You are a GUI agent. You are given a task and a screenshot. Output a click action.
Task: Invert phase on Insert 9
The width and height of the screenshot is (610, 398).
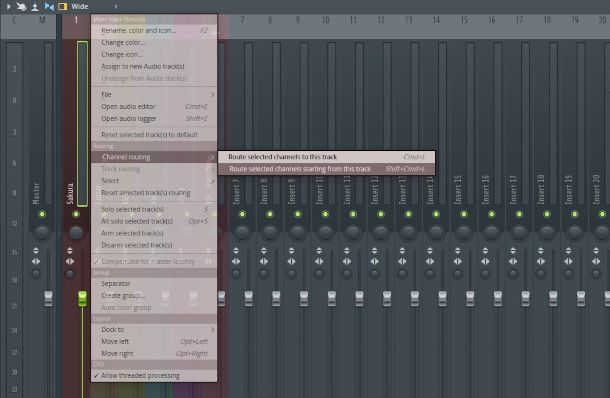[x=291, y=250]
